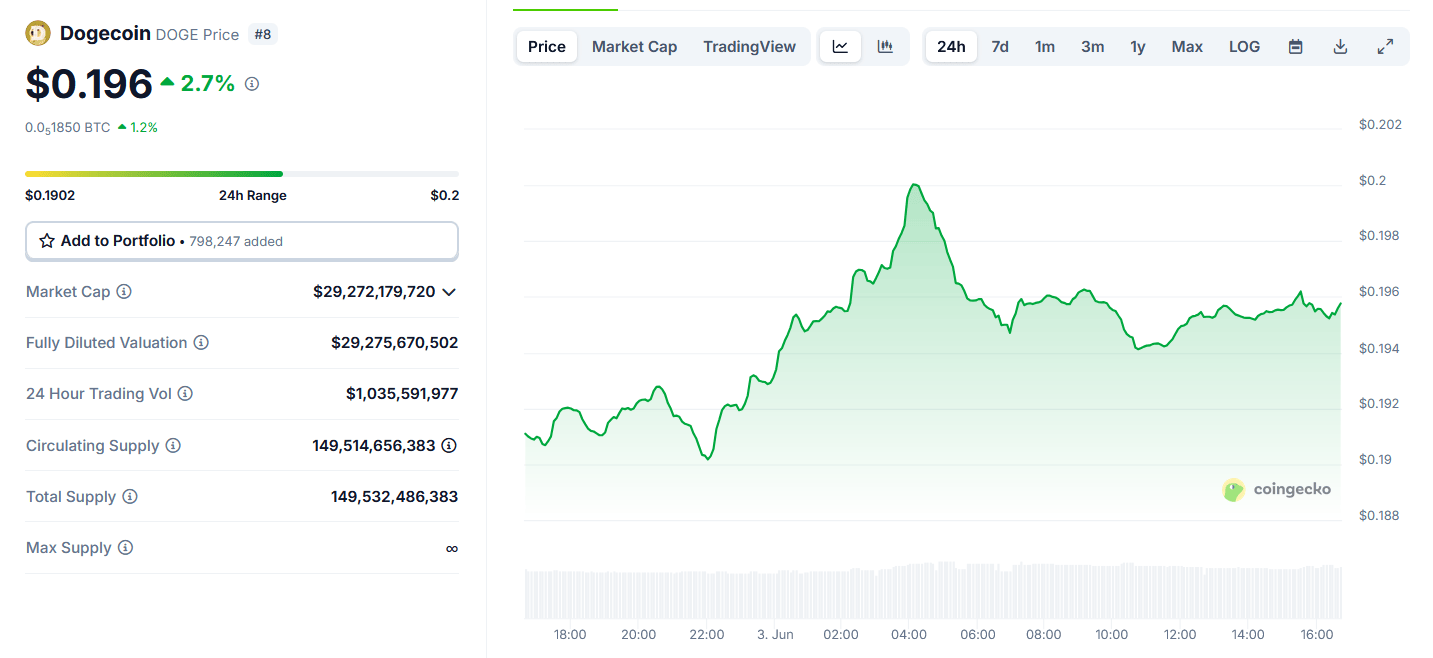The width and height of the screenshot is (1433, 658).
Task: Click Total Supply info icon
Action: pos(130,497)
